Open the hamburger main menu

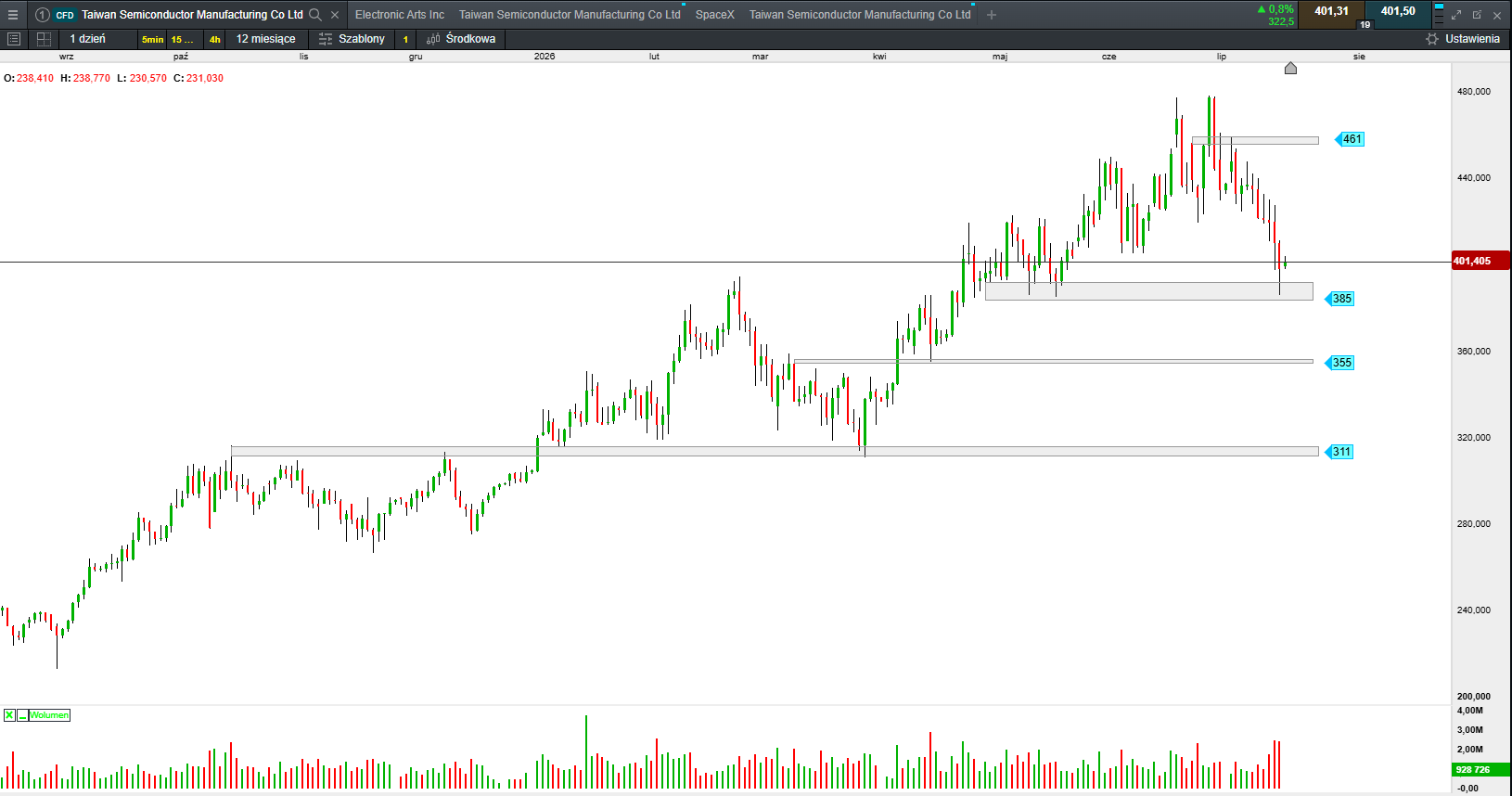coord(13,14)
